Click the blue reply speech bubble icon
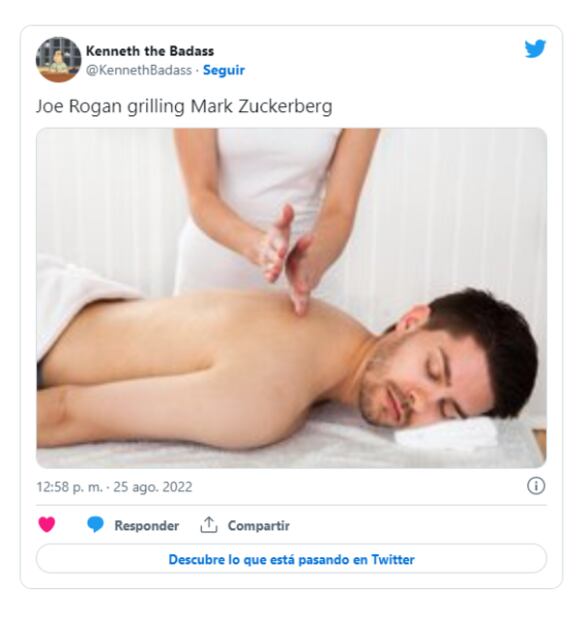 click(x=95, y=525)
